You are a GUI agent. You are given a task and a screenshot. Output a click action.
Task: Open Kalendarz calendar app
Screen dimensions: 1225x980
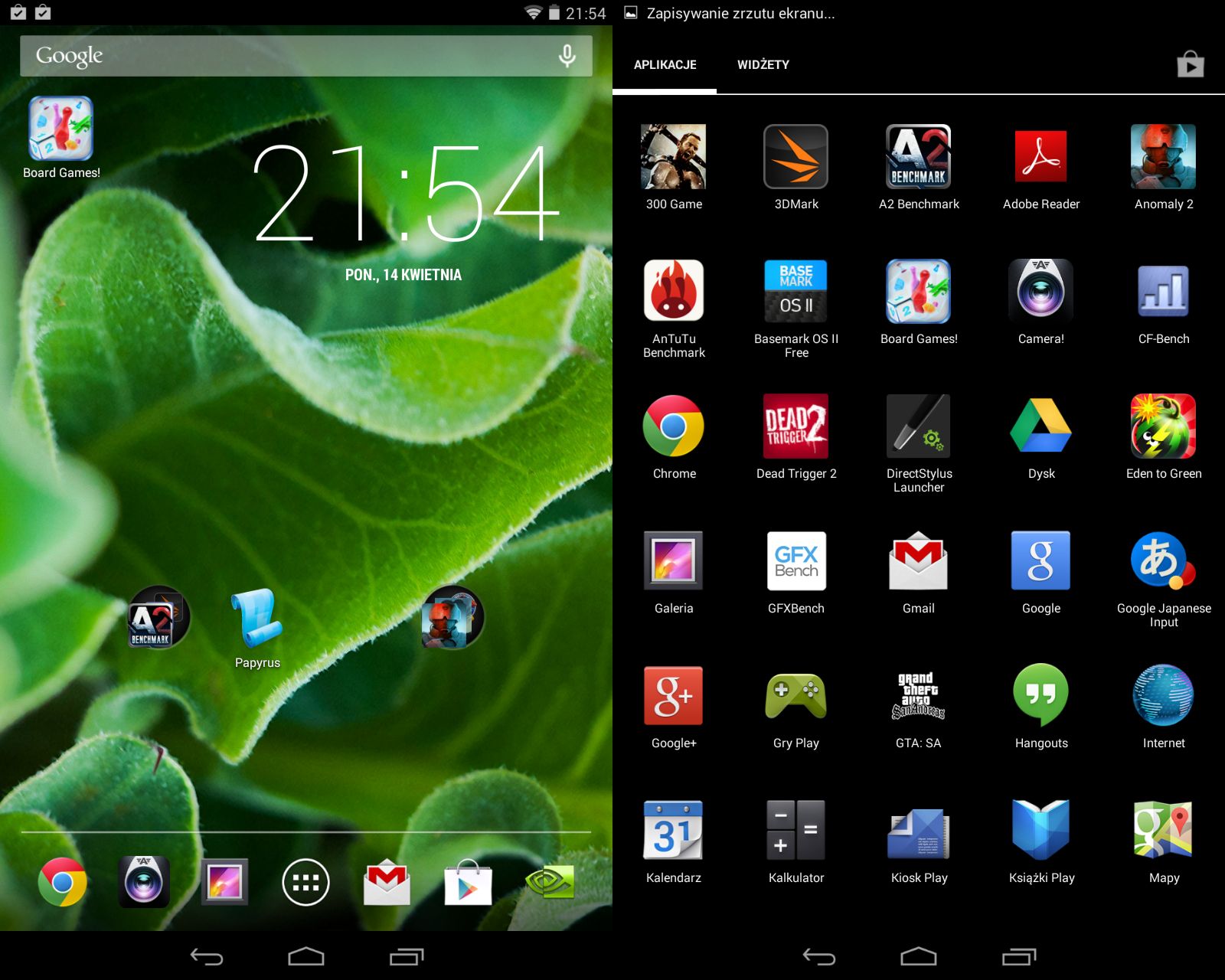(x=674, y=831)
